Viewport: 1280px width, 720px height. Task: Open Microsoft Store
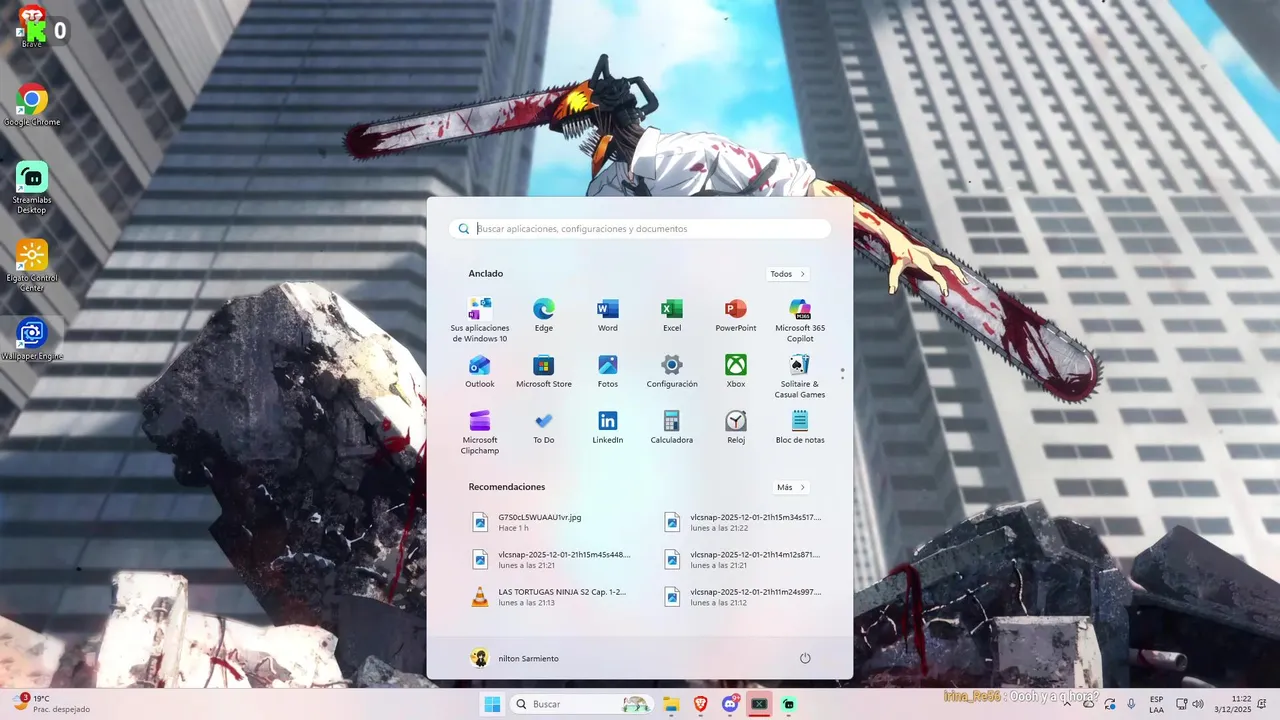tap(543, 371)
